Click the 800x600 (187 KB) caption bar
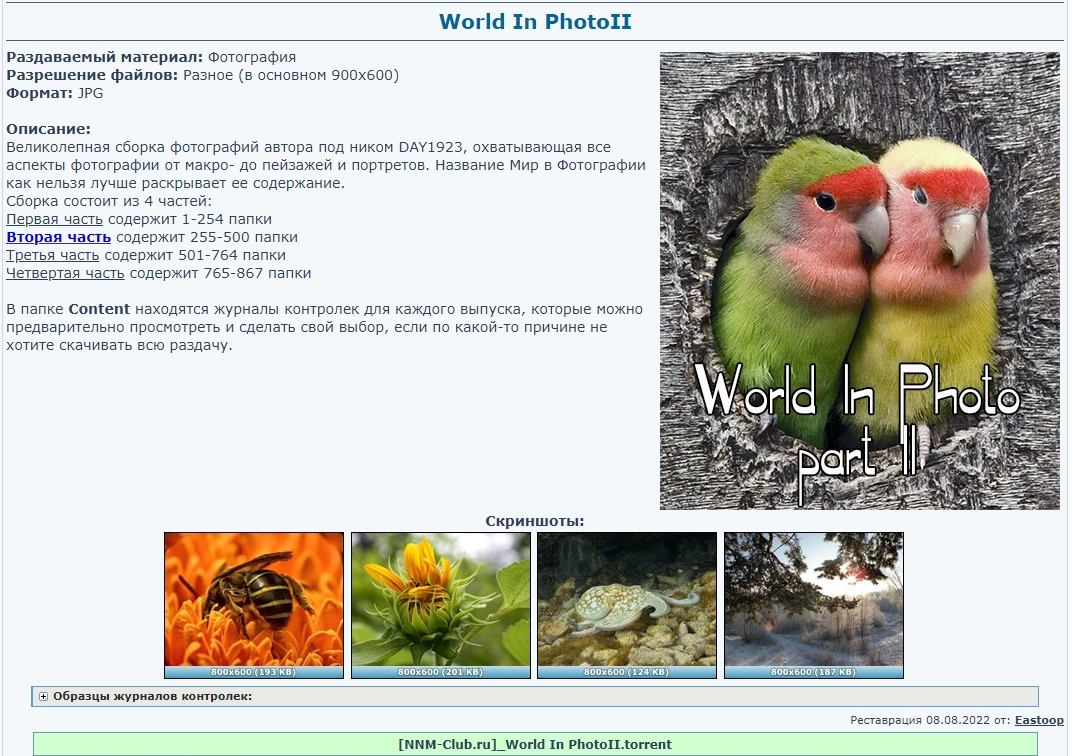The image size is (1073, 756). tap(813, 673)
